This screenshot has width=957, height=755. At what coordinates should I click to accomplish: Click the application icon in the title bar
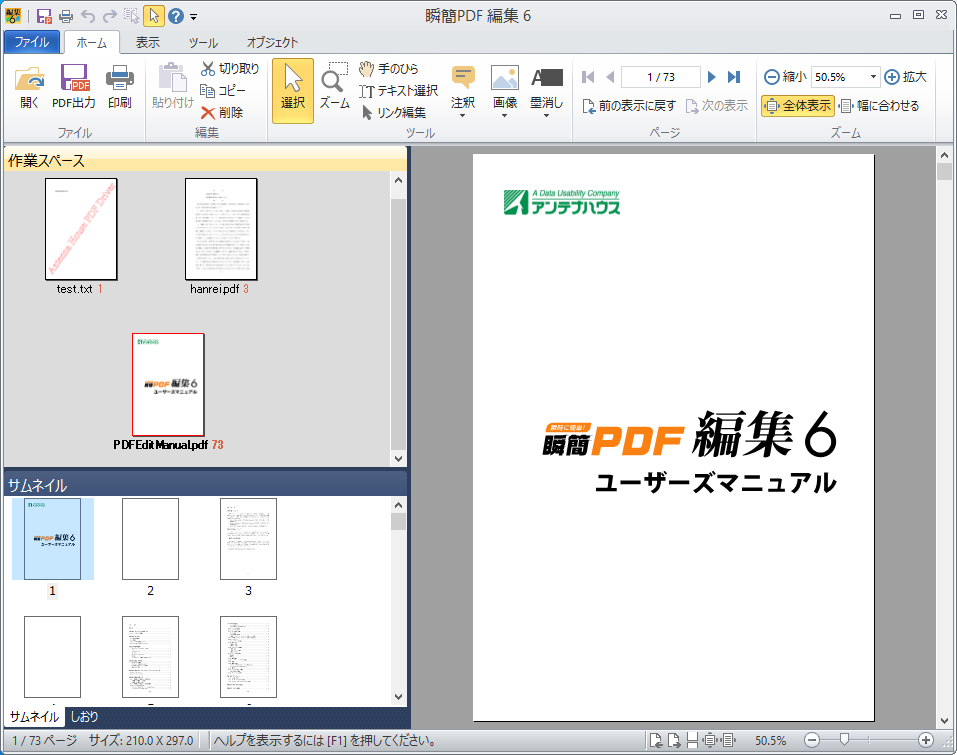coord(13,16)
